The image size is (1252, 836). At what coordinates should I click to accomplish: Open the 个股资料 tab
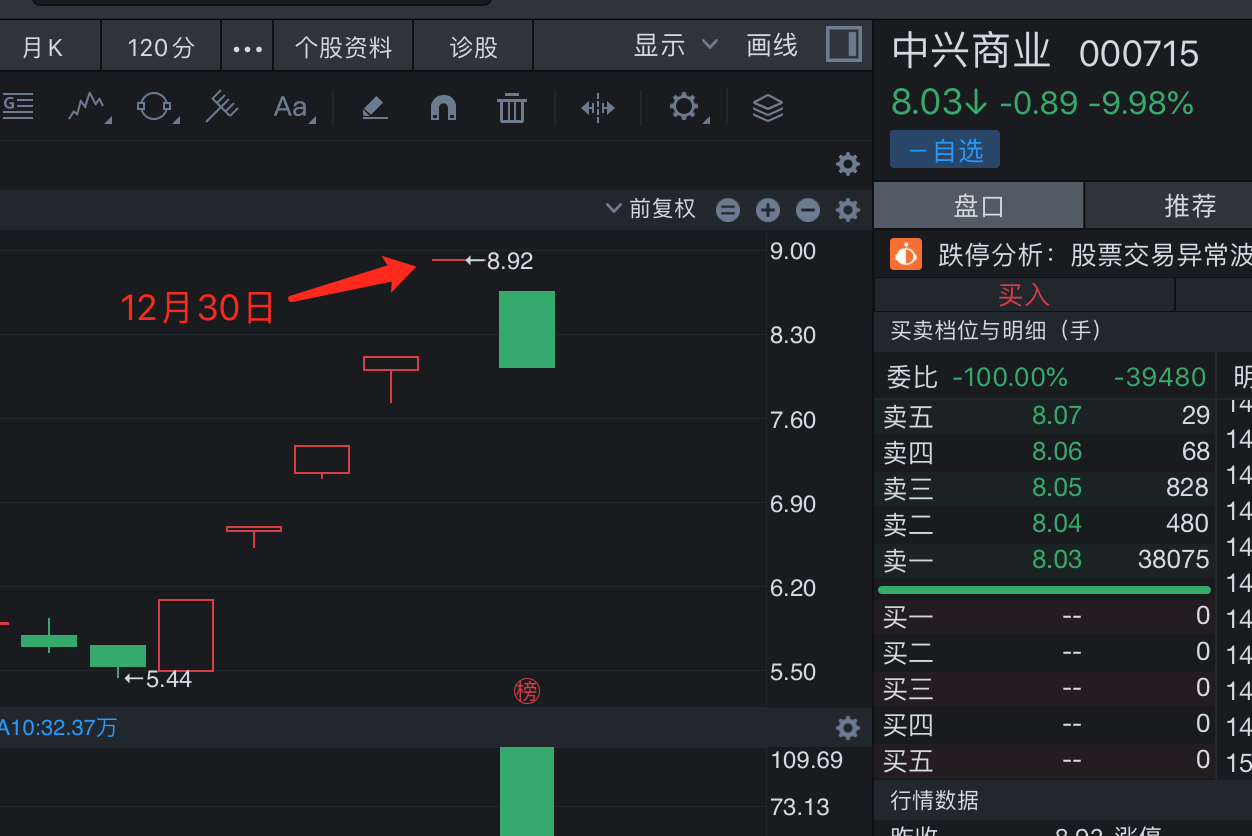(343, 47)
